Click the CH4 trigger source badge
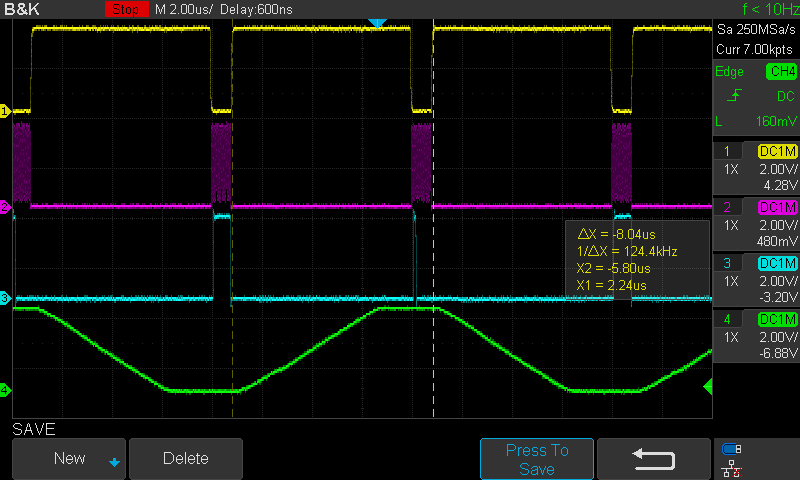Screen dimensions: 800x480 point(782,71)
